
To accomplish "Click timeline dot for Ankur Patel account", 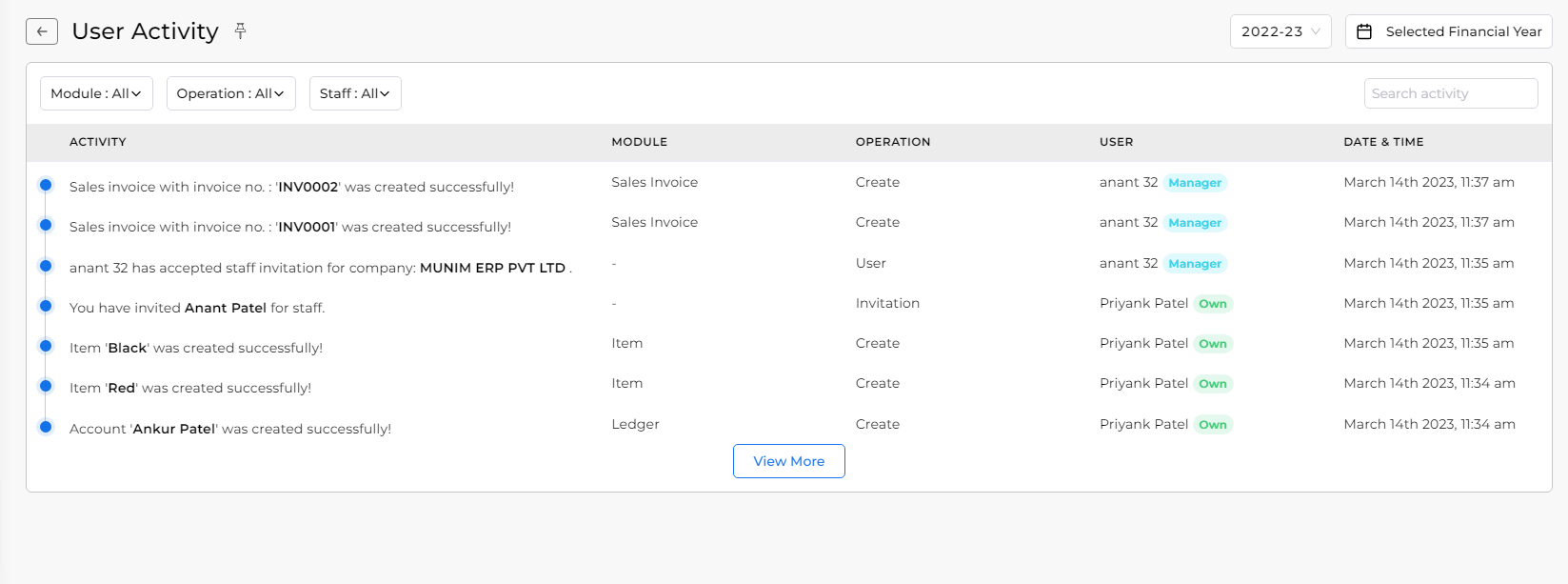I will click(46, 427).
